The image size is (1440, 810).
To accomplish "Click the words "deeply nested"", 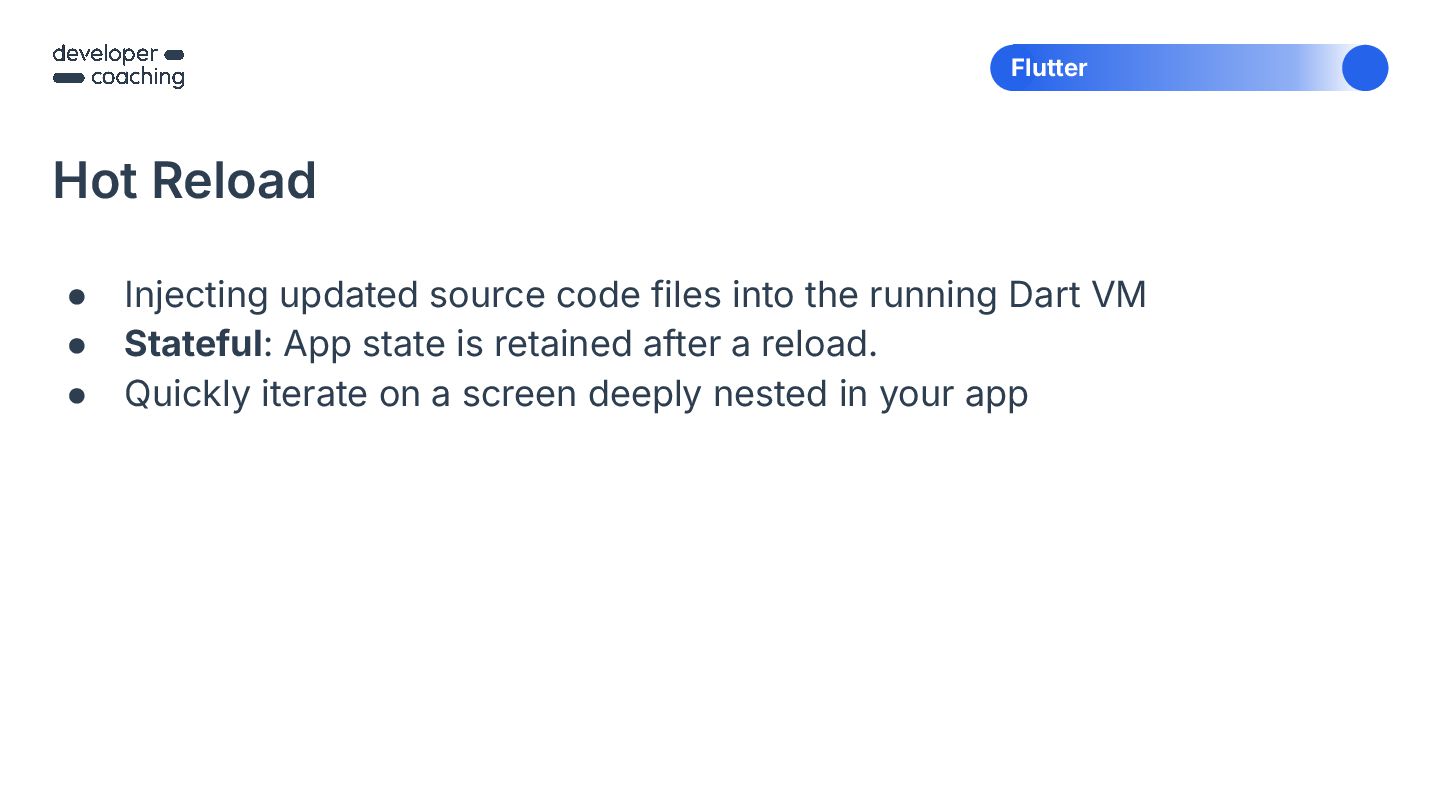I will [707, 394].
